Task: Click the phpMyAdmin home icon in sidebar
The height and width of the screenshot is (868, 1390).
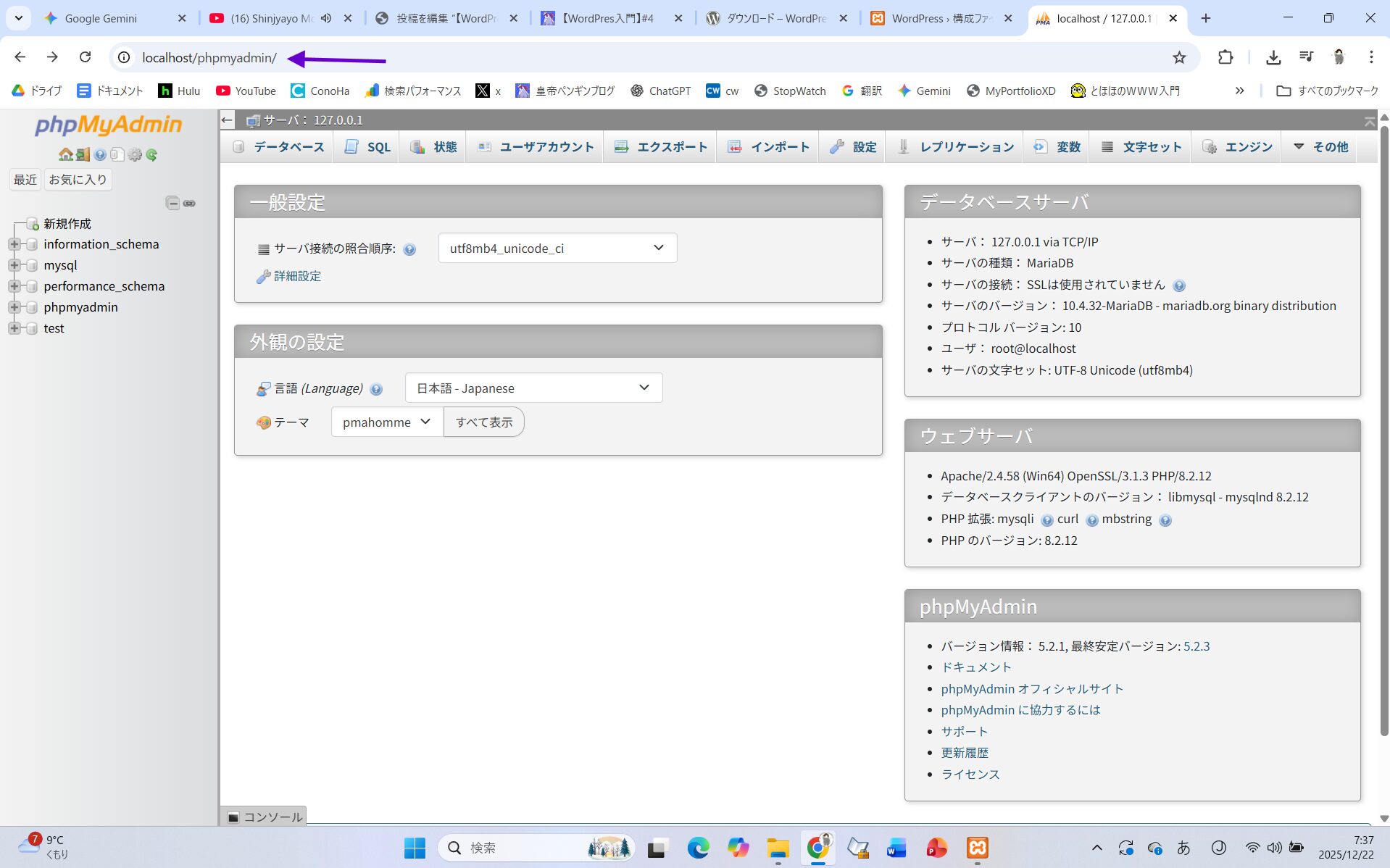Action: [x=65, y=154]
